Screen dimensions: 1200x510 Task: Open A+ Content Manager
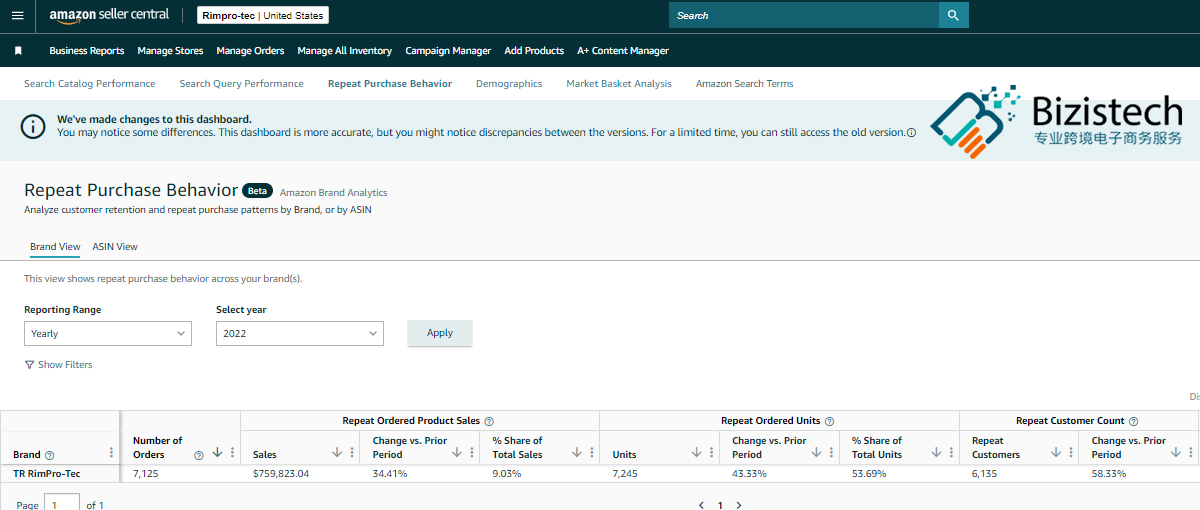tap(623, 51)
